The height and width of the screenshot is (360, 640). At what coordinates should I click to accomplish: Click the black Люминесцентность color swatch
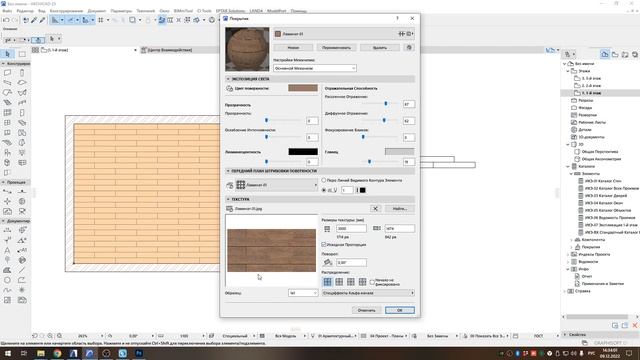303,151
